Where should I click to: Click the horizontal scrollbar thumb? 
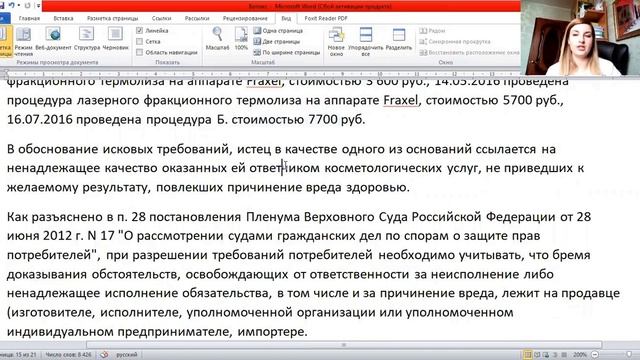pyautogui.click(x=344, y=345)
